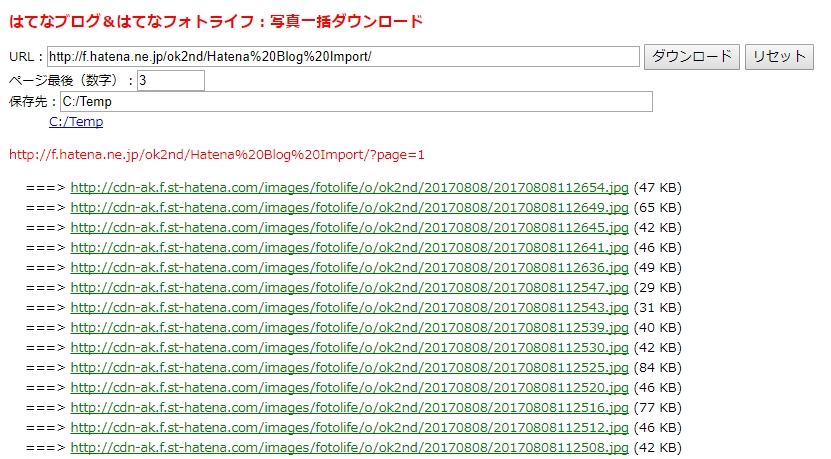
Task: Click the (40 KB) file size text
Action: click(x=658, y=328)
